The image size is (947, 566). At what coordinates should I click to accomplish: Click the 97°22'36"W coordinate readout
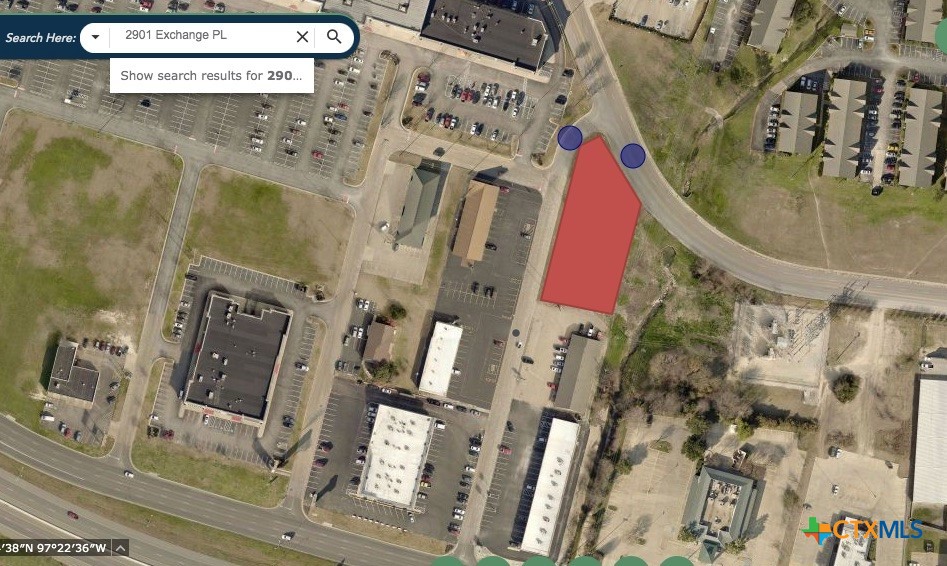click(72, 548)
